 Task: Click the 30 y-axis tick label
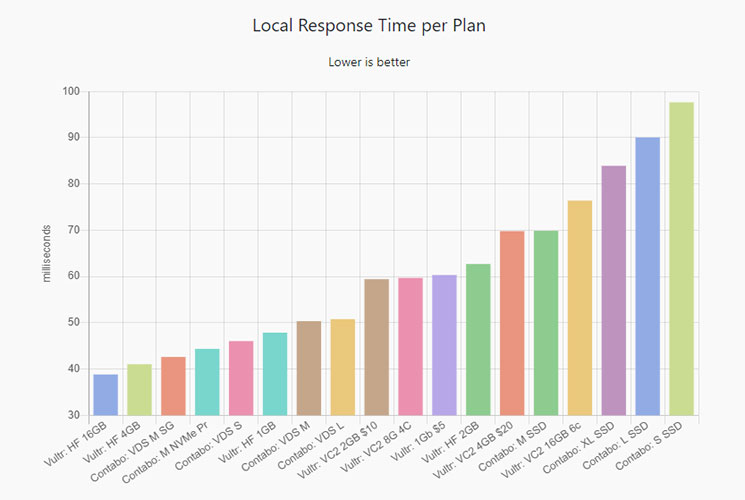(74, 415)
